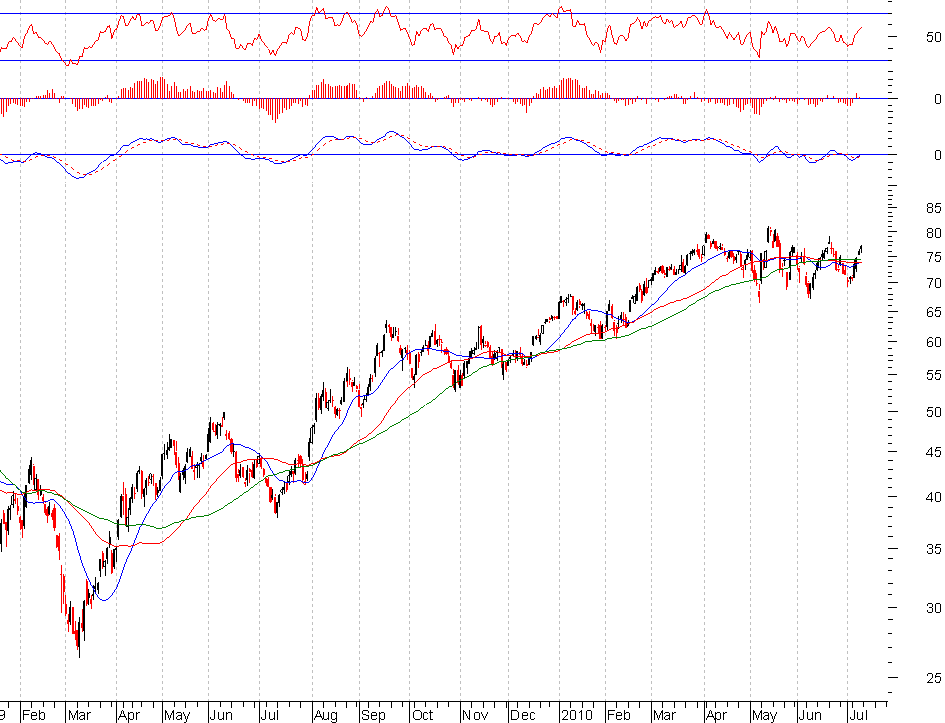
Task: Click the price axis value '65'
Action: [934, 312]
